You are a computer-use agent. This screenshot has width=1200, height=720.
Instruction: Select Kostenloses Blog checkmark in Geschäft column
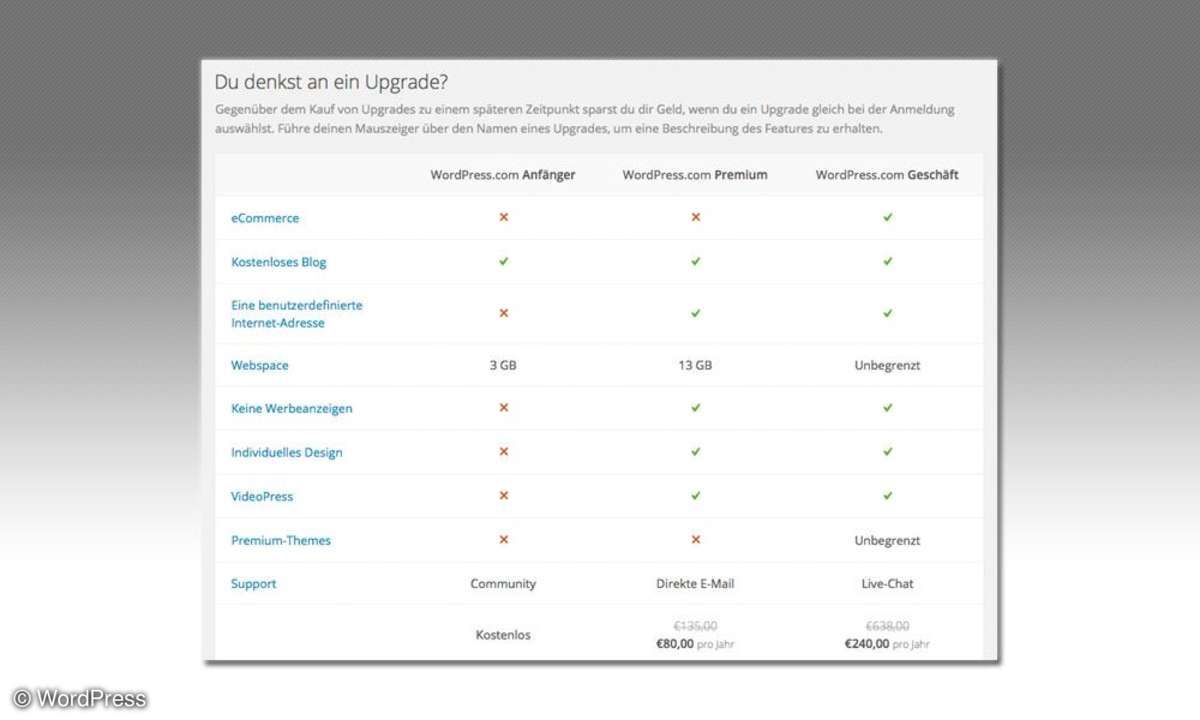click(x=888, y=261)
